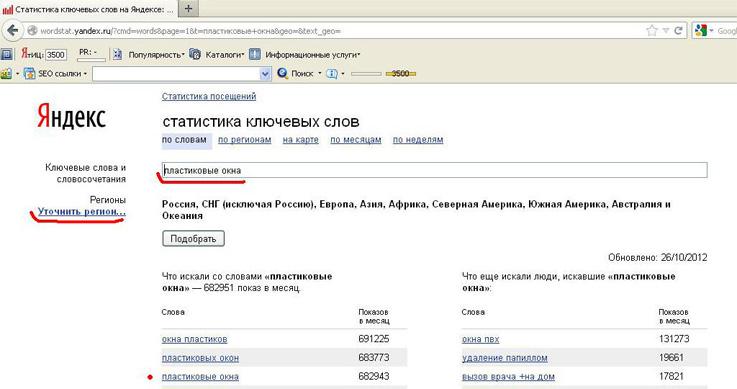Click the Yandex TIC Я icon
This screenshot has width=737, height=389.
point(25,54)
